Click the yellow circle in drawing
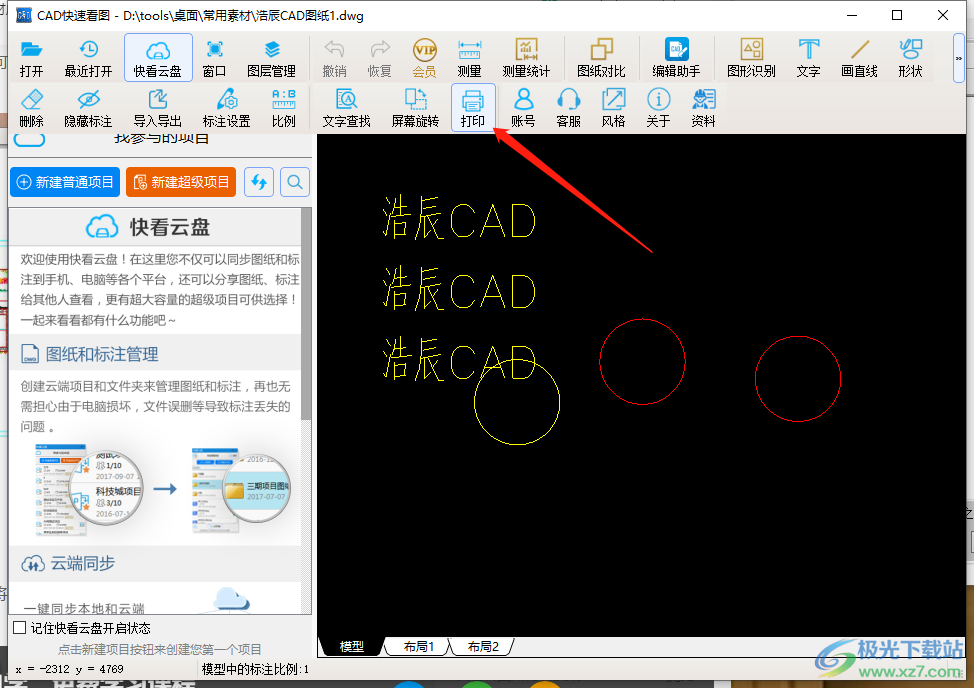 pyautogui.click(x=517, y=402)
